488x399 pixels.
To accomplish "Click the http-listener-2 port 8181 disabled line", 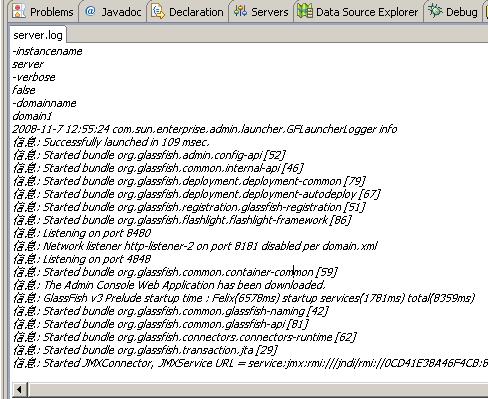I will (x=195, y=246).
